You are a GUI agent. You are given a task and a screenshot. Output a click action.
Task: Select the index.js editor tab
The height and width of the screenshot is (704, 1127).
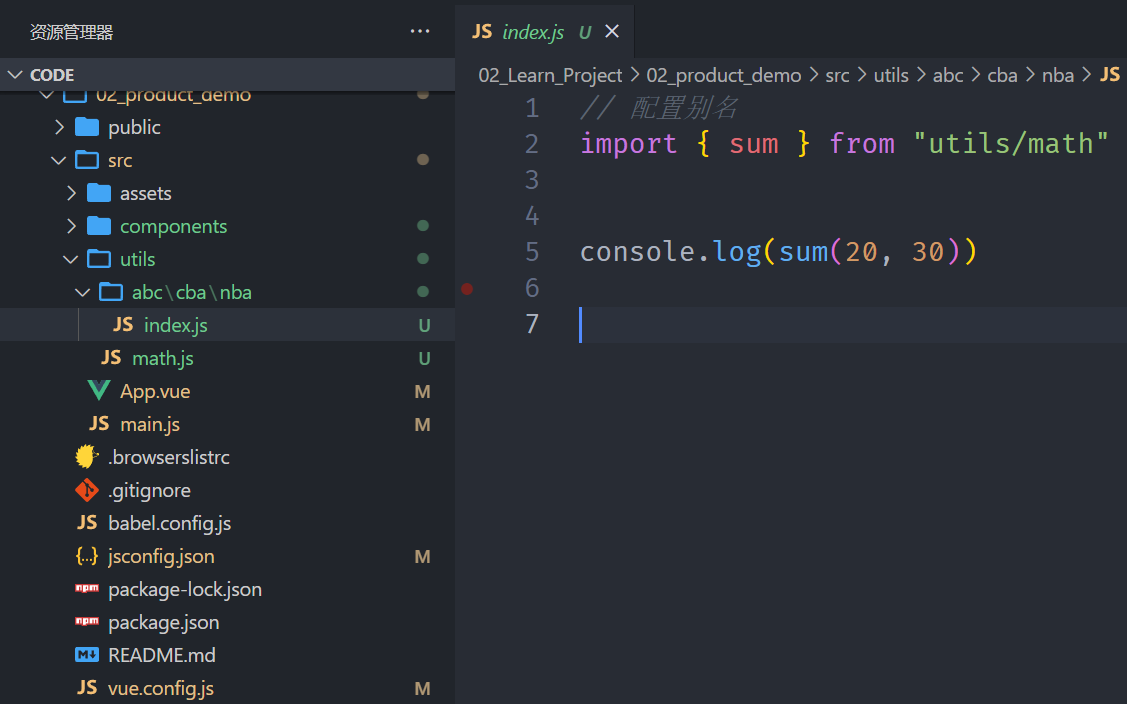[x=532, y=32]
